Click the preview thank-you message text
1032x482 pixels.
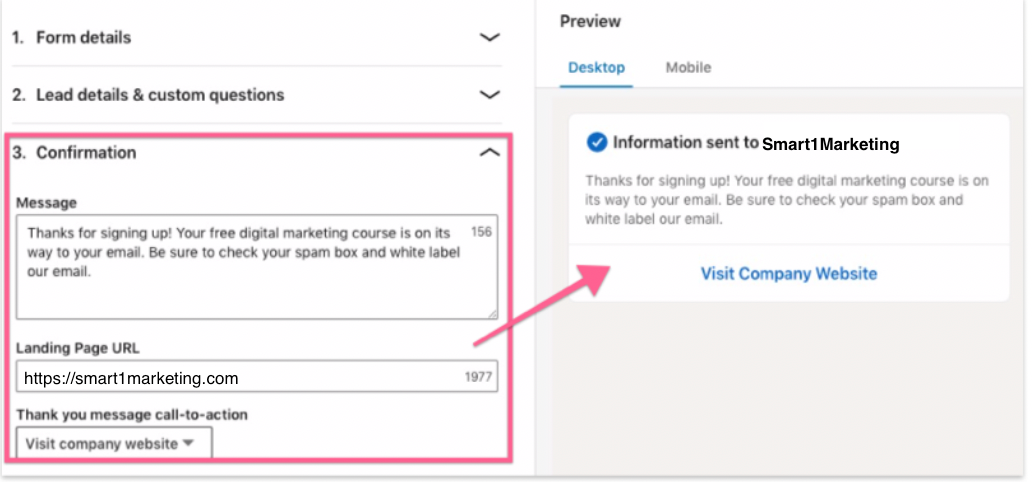pyautogui.click(x=786, y=199)
